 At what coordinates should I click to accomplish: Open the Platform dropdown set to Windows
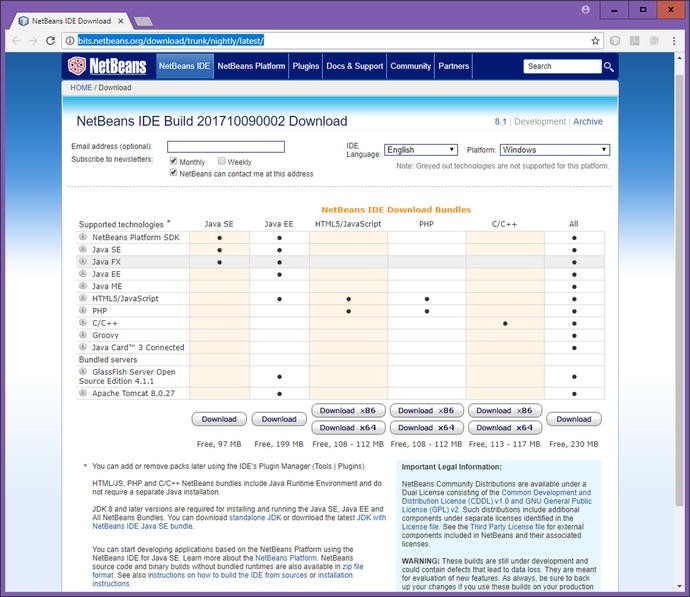click(555, 150)
